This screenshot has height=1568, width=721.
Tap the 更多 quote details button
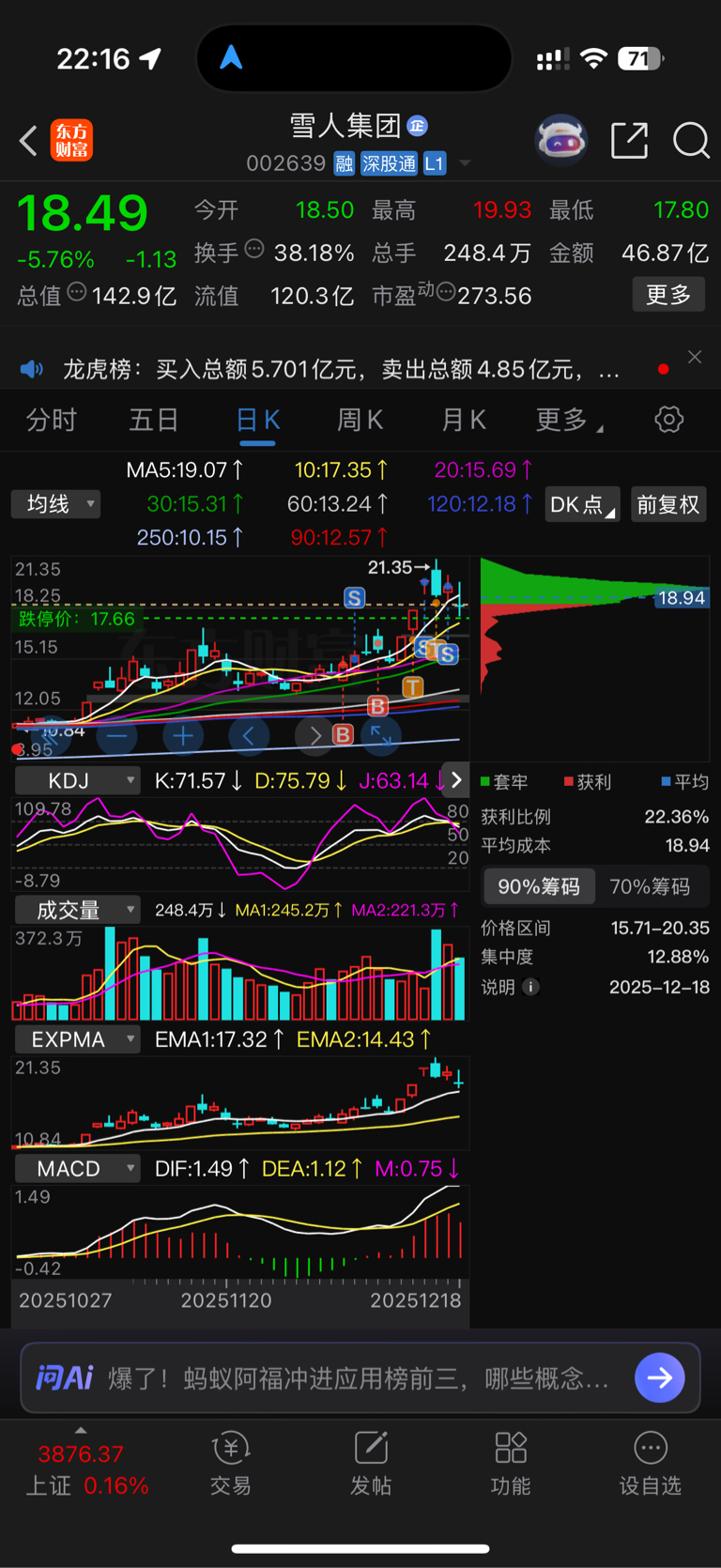[x=668, y=295]
